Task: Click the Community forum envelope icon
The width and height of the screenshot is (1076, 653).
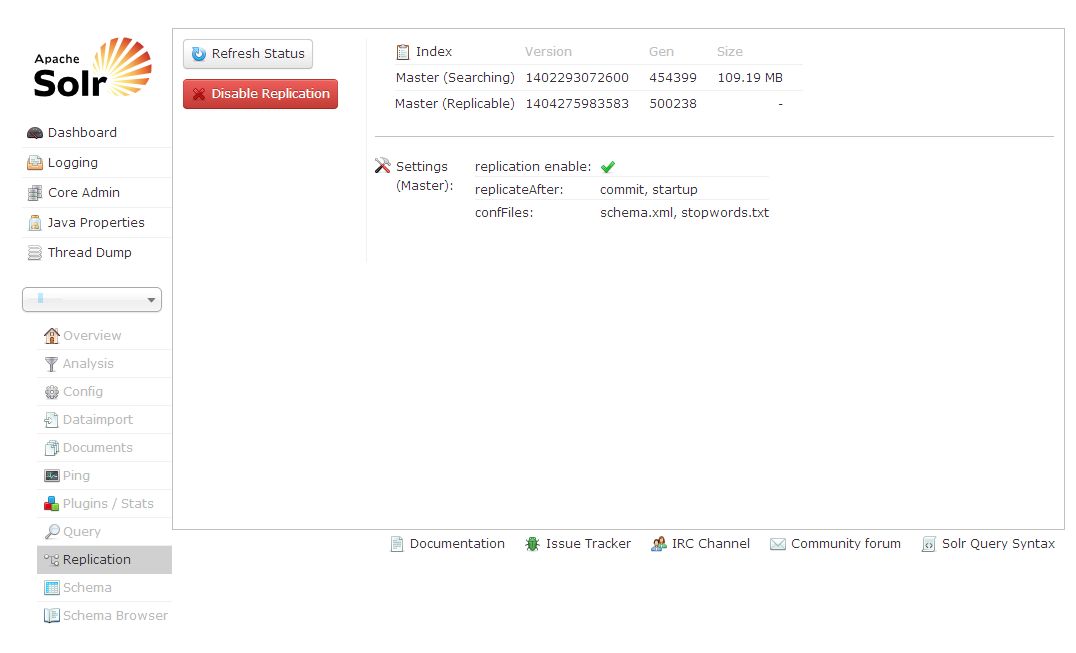Action: (x=777, y=544)
